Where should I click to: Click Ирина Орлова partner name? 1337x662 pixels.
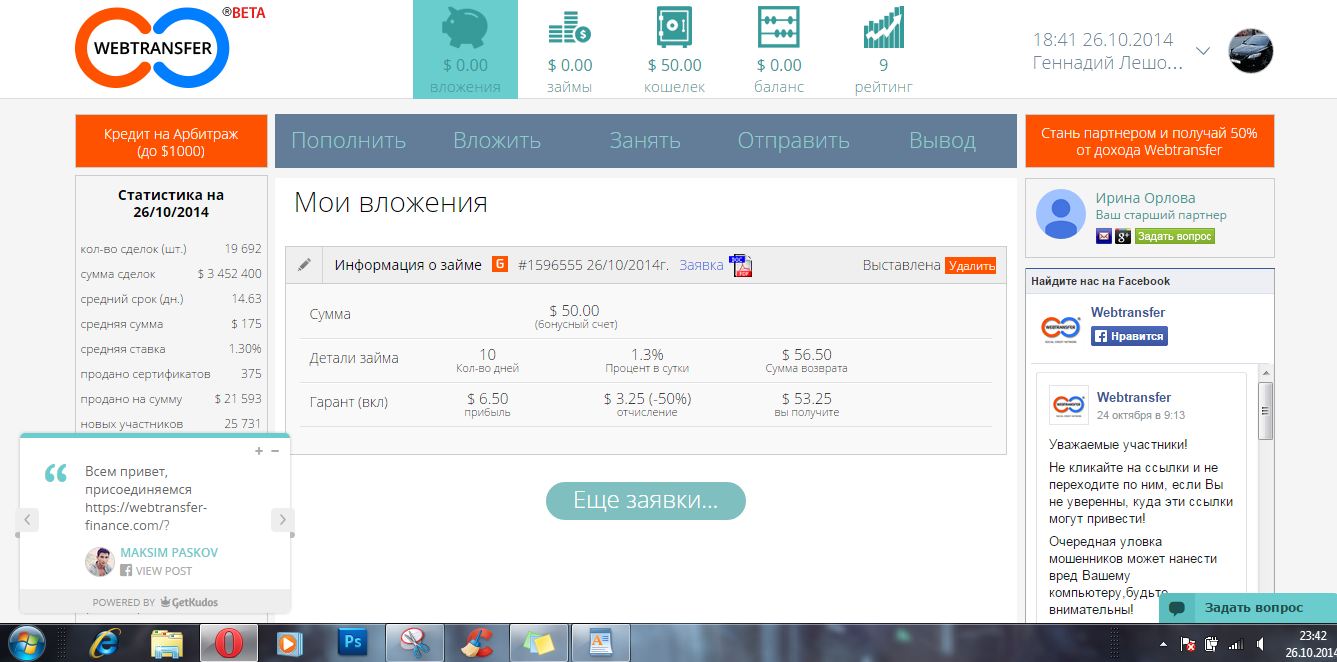pos(1145,198)
